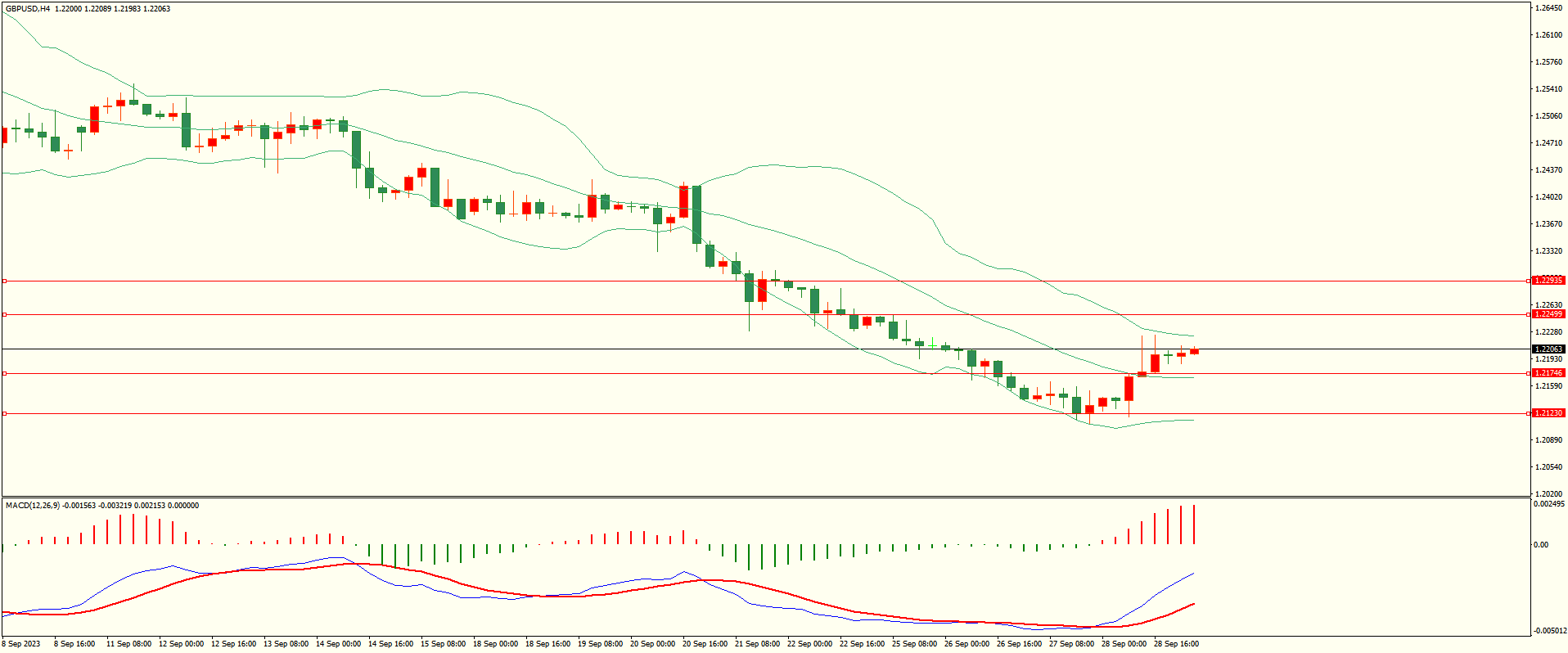Click the 18 Sep 16:00 time label

coord(547,644)
